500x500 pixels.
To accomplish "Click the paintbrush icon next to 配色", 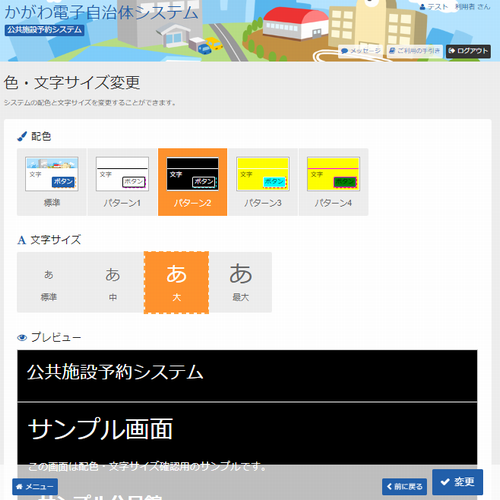I will 22,136.
